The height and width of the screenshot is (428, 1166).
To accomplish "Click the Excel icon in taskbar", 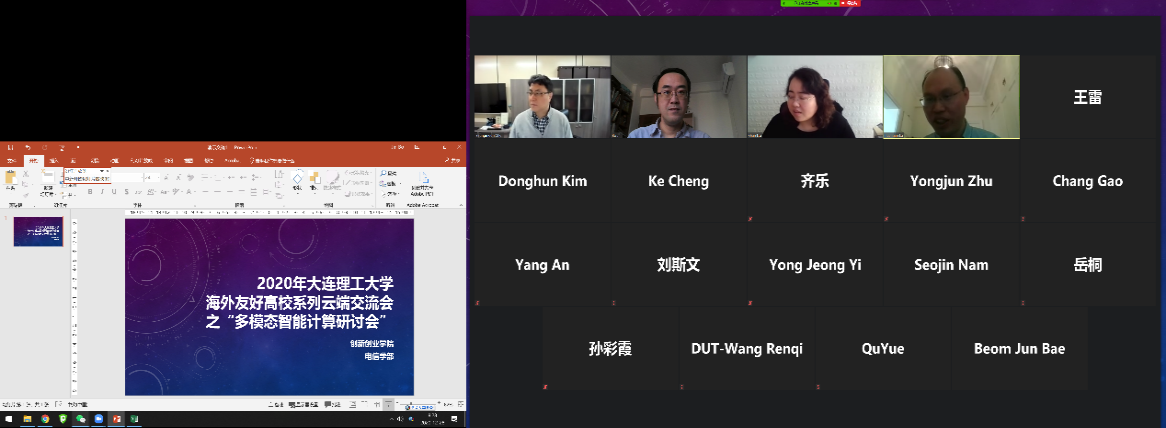I will click(134, 419).
